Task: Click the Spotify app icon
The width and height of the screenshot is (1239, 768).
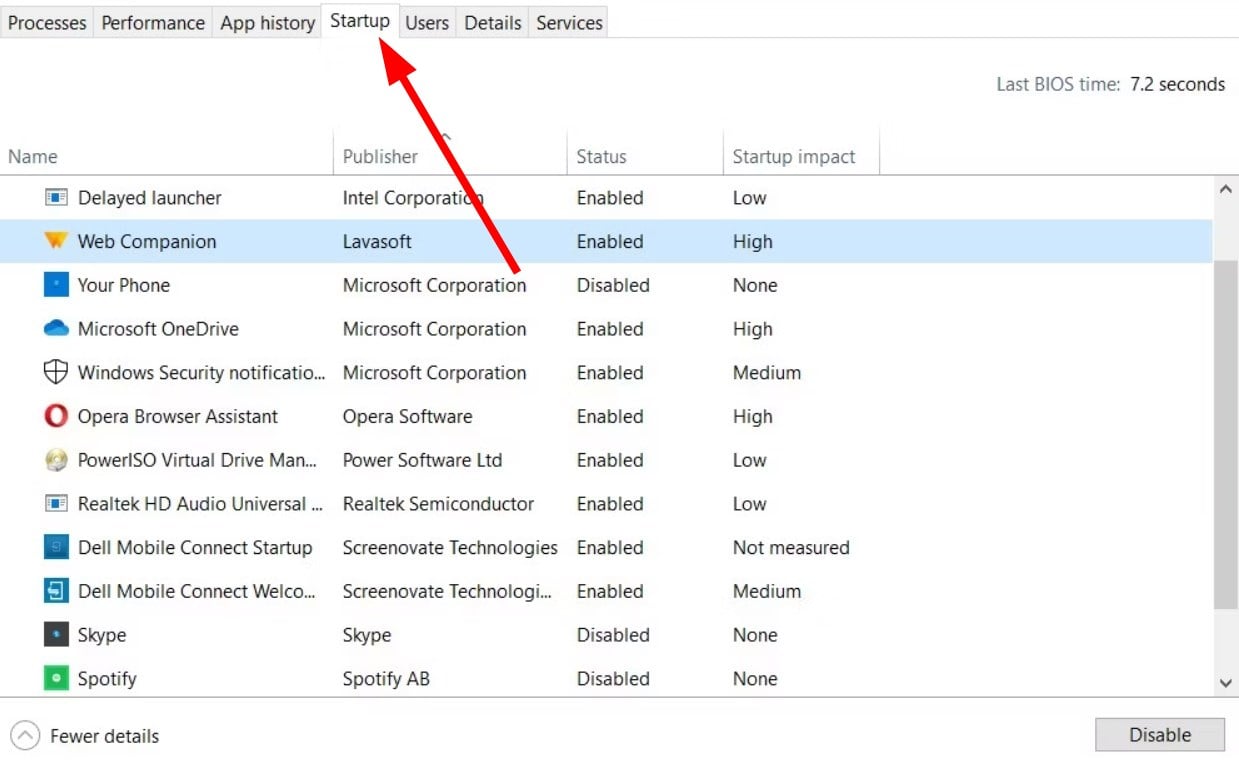Action: [x=56, y=679]
